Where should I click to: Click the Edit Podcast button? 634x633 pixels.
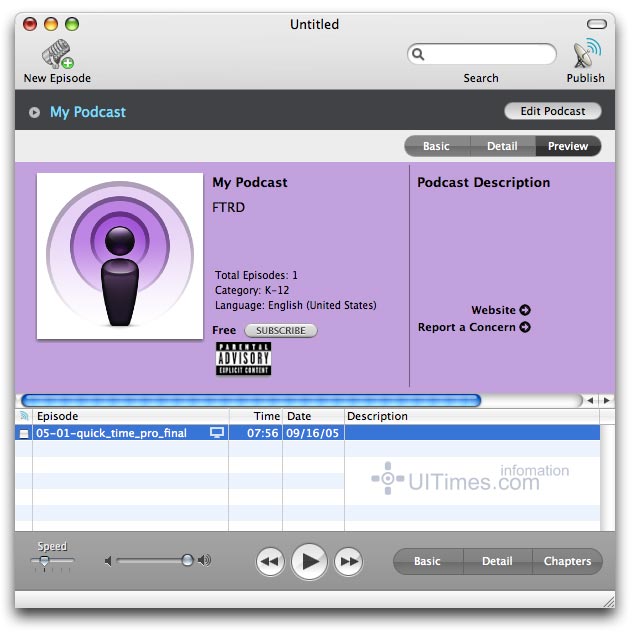(553, 112)
